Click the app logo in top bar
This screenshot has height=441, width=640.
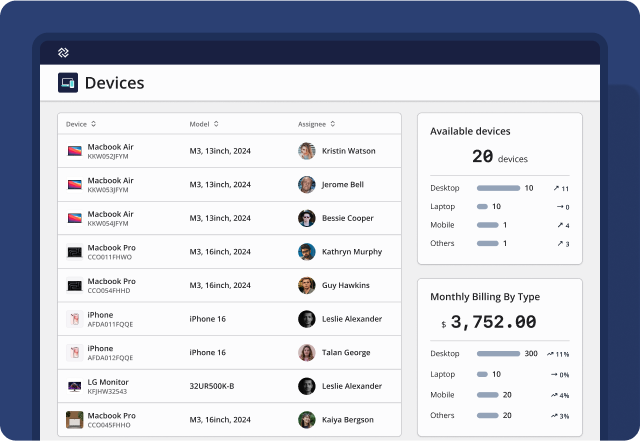[62, 52]
